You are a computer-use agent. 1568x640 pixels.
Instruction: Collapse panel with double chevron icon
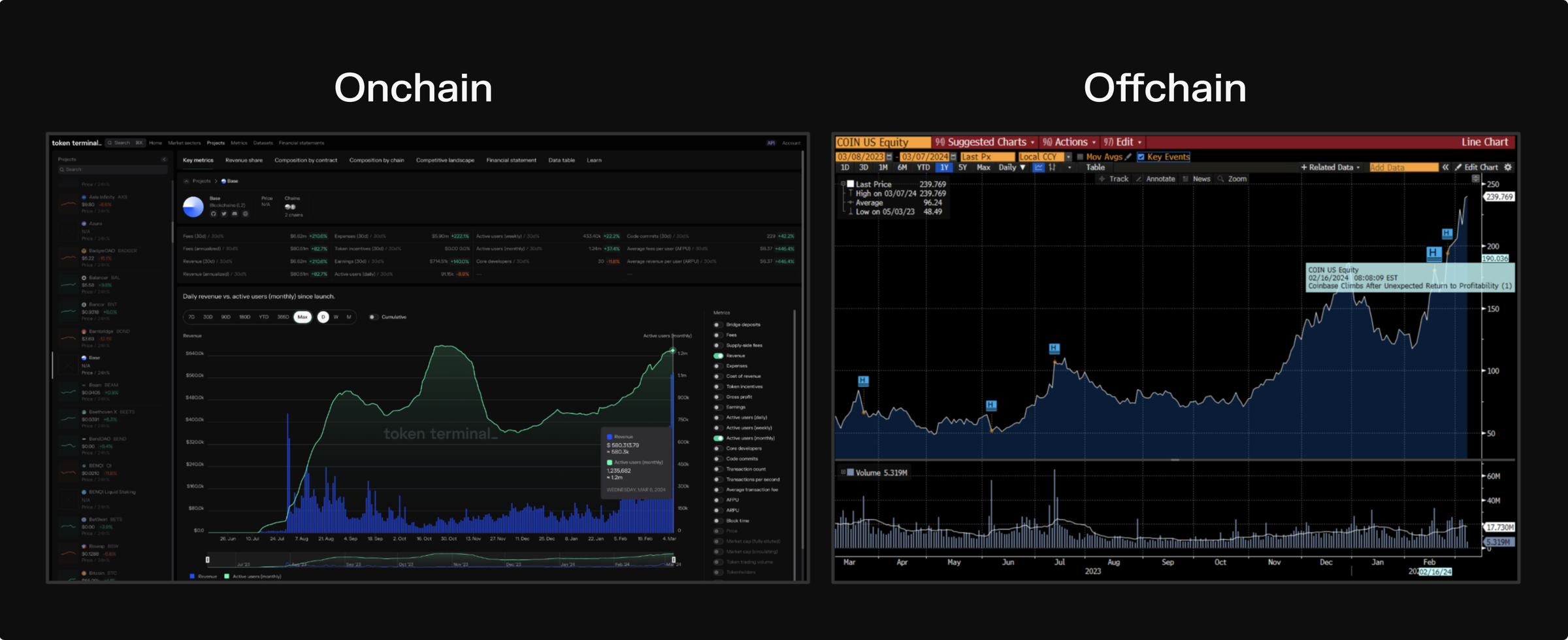[x=1445, y=167]
